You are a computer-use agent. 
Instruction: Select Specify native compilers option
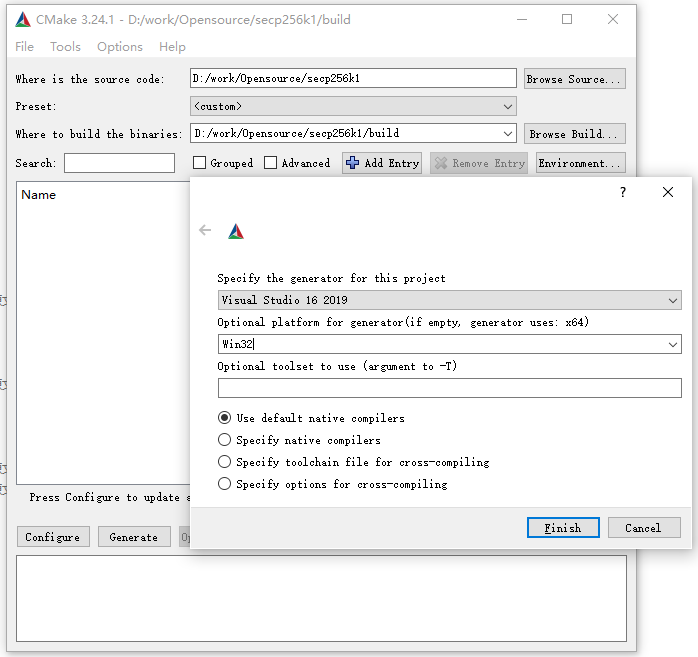coord(225,440)
